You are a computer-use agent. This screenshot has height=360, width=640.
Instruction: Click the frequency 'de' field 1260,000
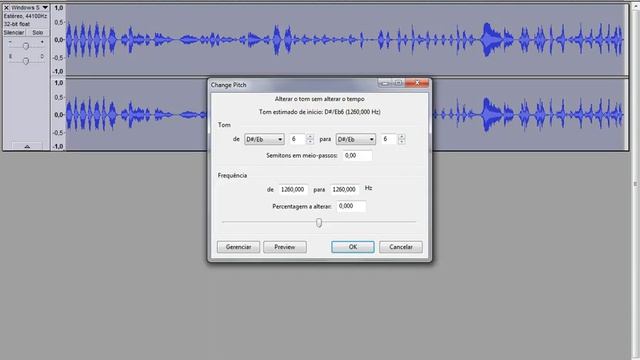point(293,189)
